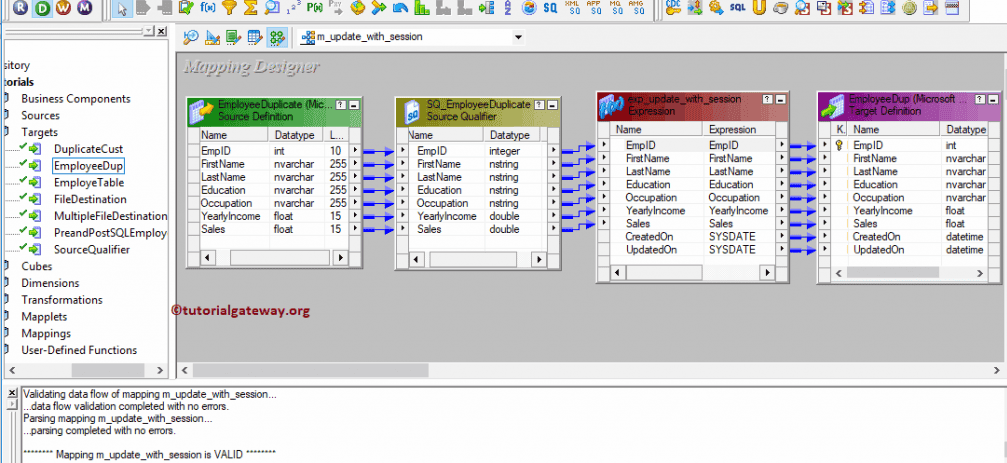The width and height of the screenshot is (1007, 463).
Task: Select the Targets folder node
Action: (x=39, y=132)
